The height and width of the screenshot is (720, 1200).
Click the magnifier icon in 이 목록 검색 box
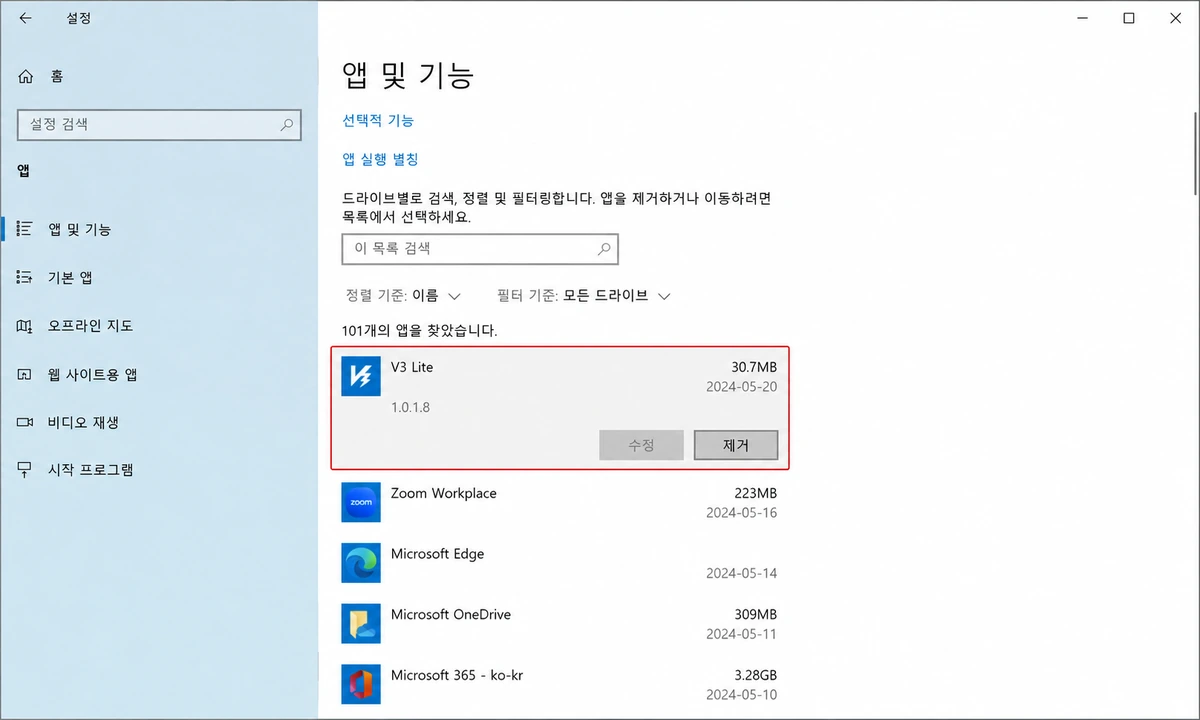(604, 249)
